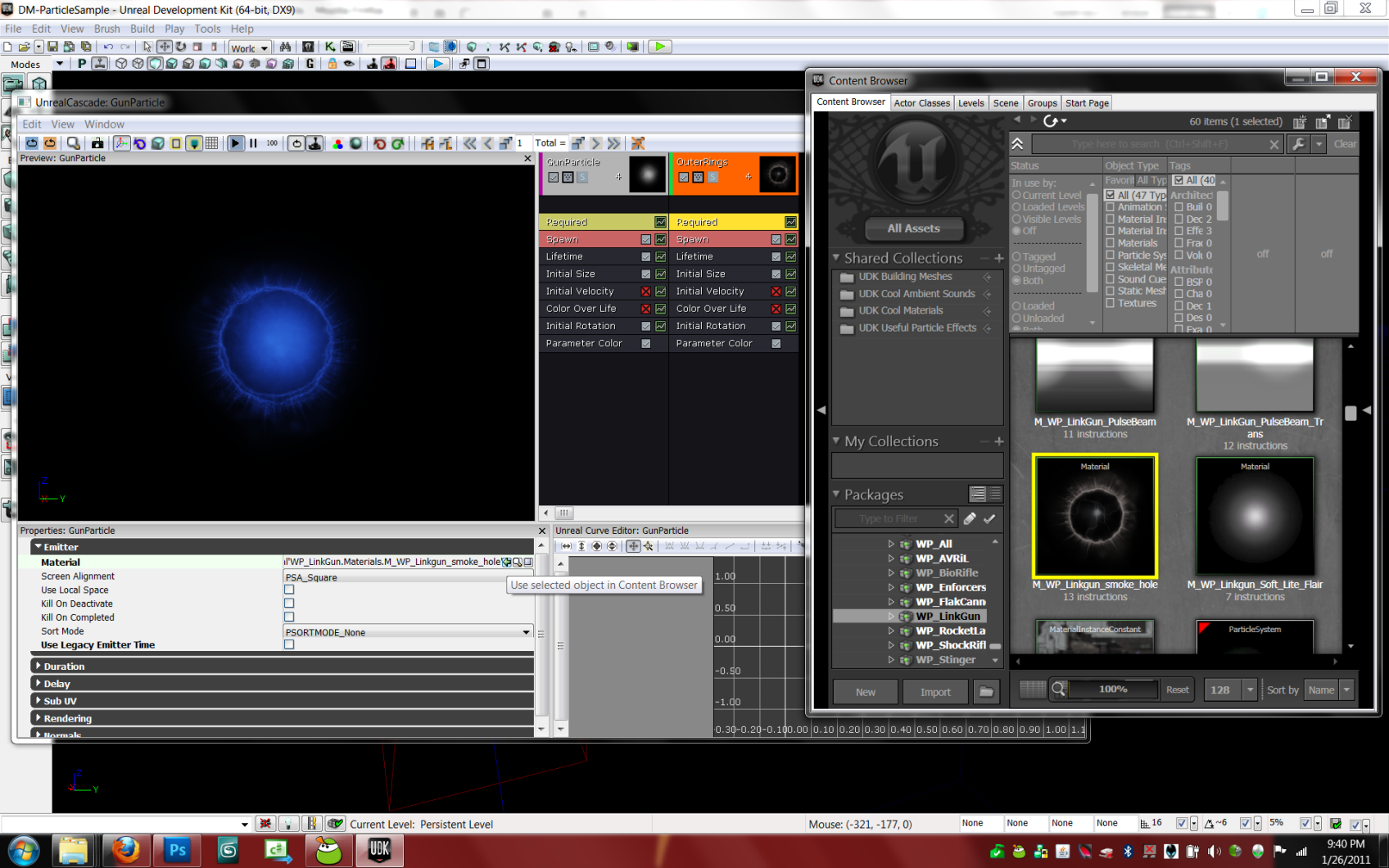Check the Materials object type filter

click(1111, 242)
